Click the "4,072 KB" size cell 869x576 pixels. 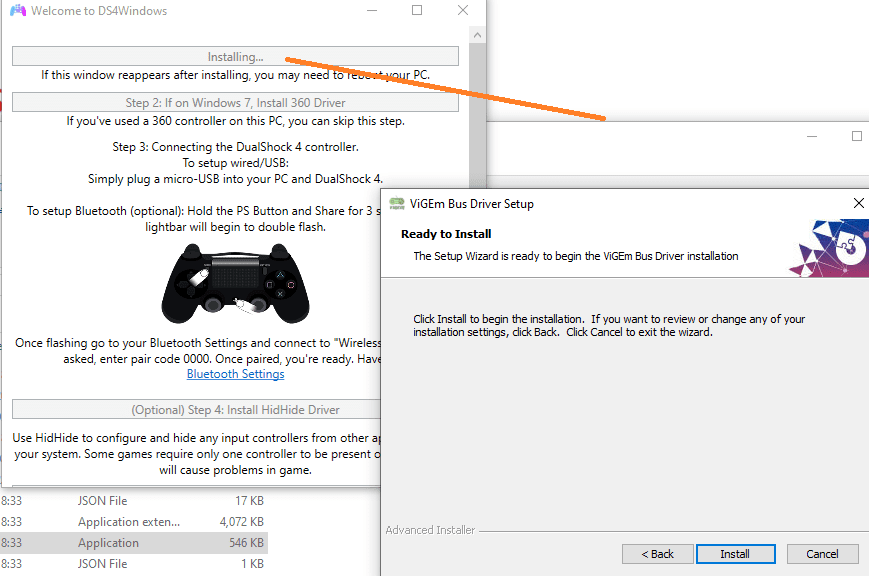[x=242, y=522]
